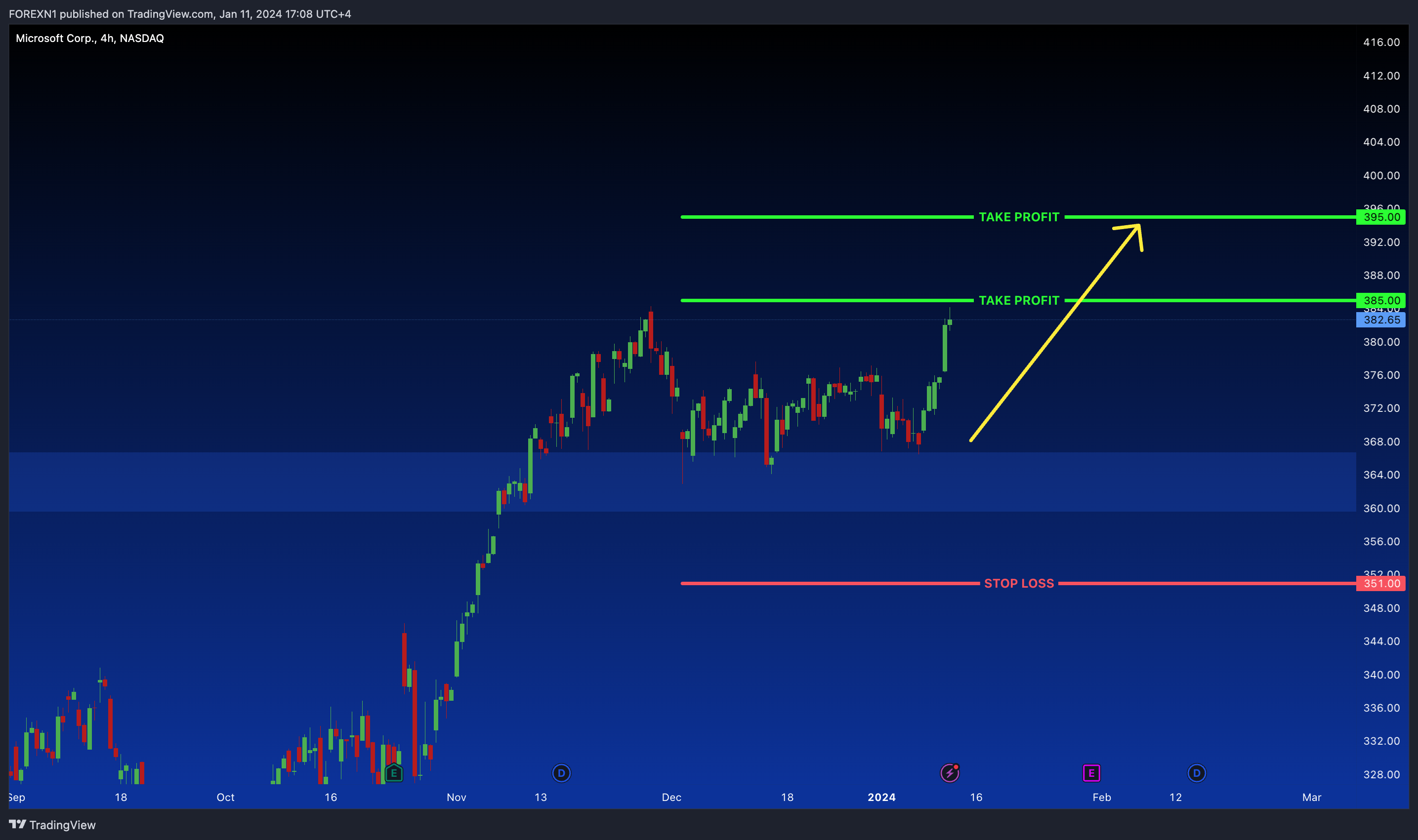Click the red STOP LOSS label
The width and height of the screenshot is (1418, 840).
[x=1019, y=583]
